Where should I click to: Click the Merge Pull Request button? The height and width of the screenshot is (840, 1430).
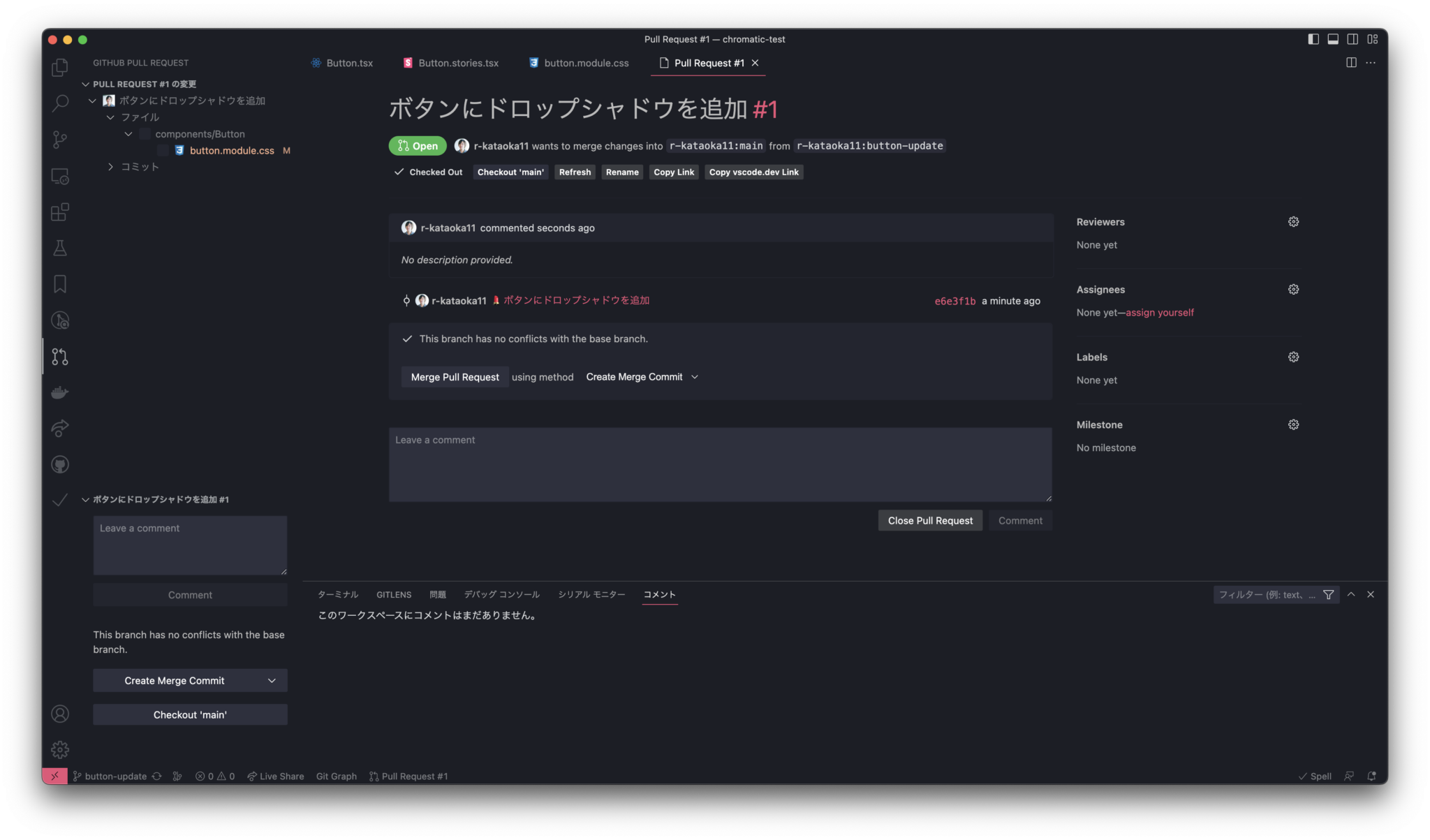tap(455, 376)
